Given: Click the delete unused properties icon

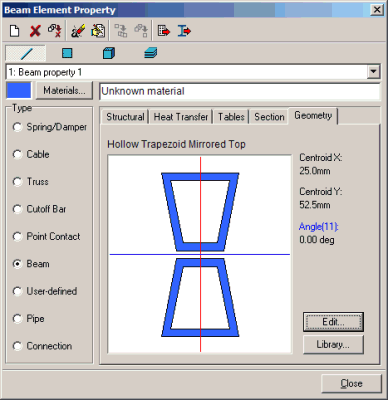Looking at the screenshot, I should click(55, 31).
